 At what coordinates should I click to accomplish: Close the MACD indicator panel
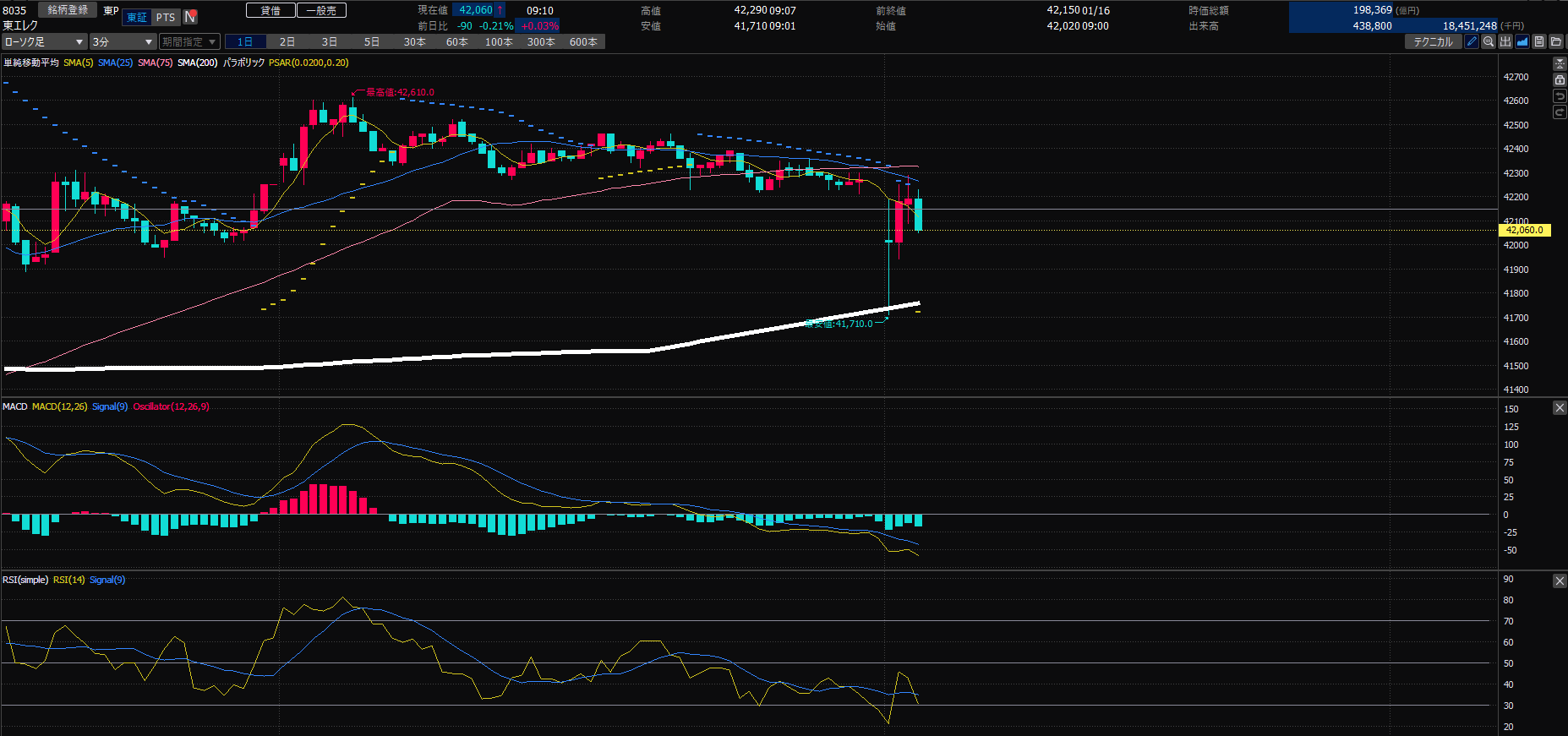(x=1560, y=408)
